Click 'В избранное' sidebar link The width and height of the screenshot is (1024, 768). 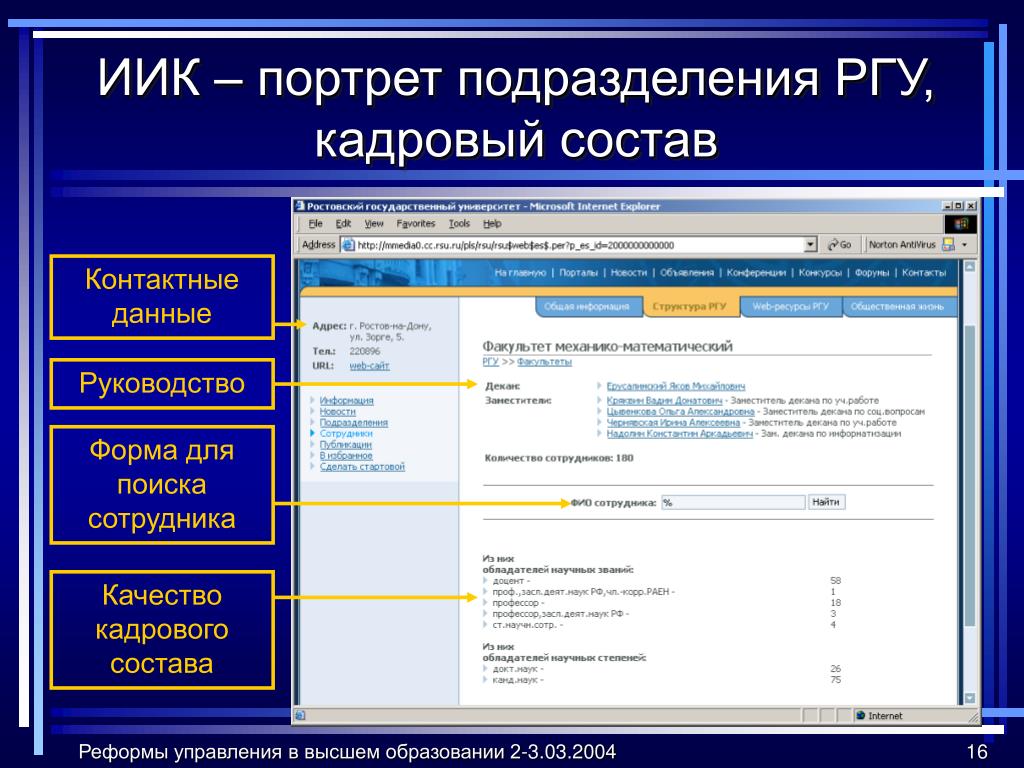(345, 456)
